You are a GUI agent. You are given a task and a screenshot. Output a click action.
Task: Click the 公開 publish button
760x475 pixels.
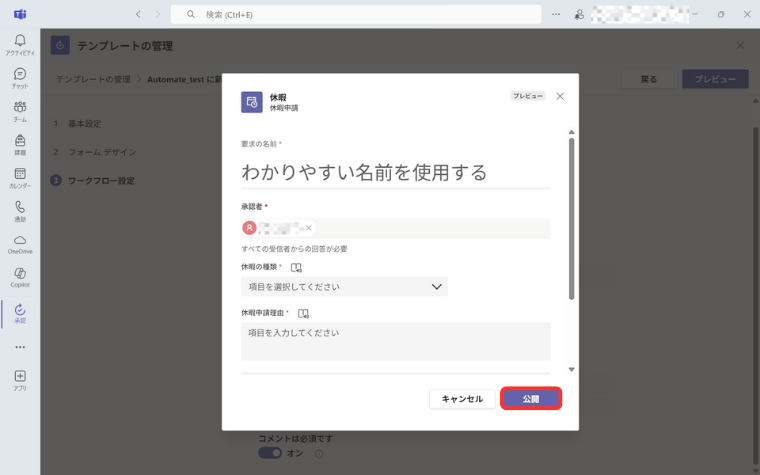(x=531, y=398)
